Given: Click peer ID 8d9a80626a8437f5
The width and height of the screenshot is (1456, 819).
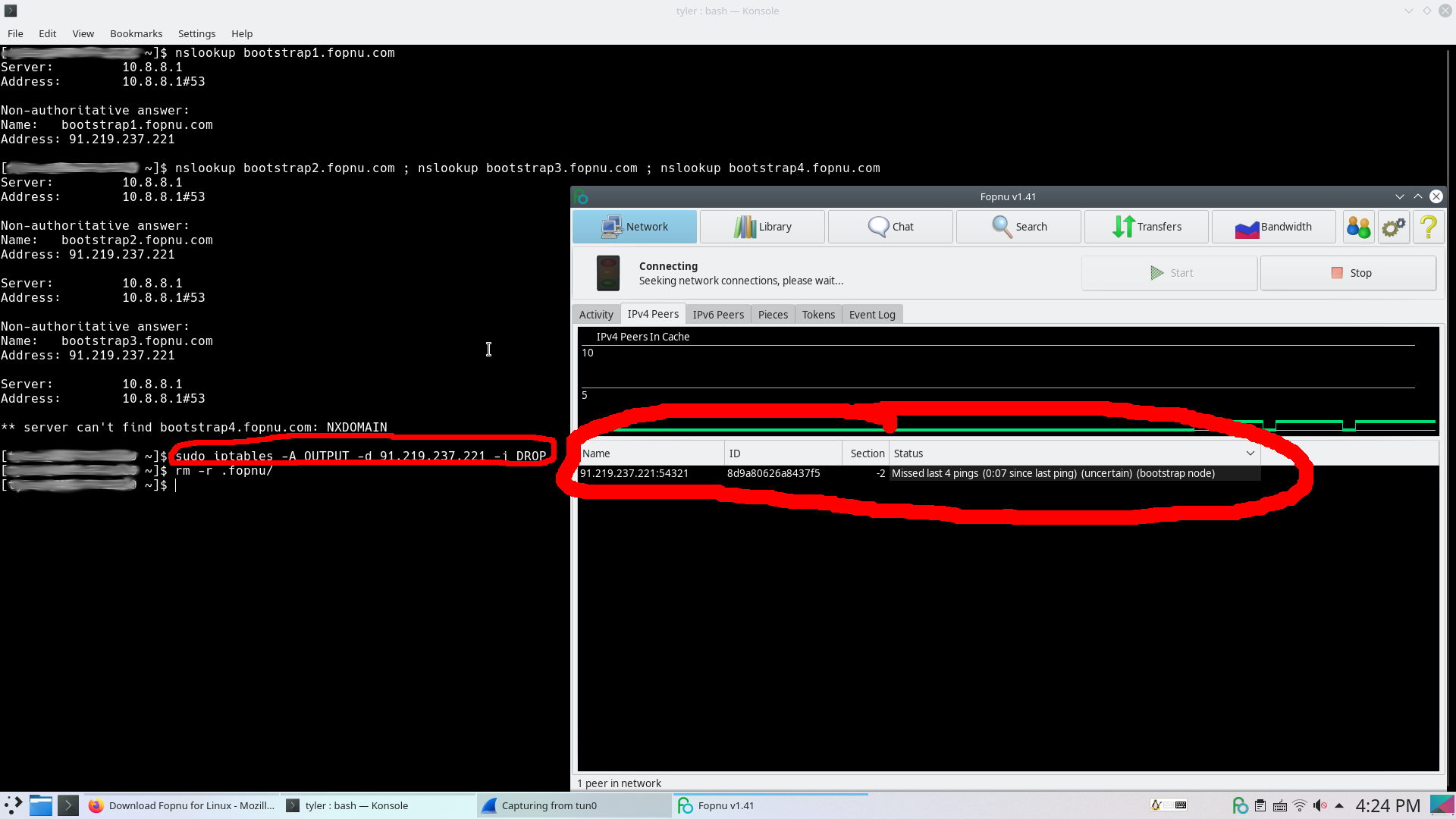Looking at the screenshot, I should coord(773,473).
